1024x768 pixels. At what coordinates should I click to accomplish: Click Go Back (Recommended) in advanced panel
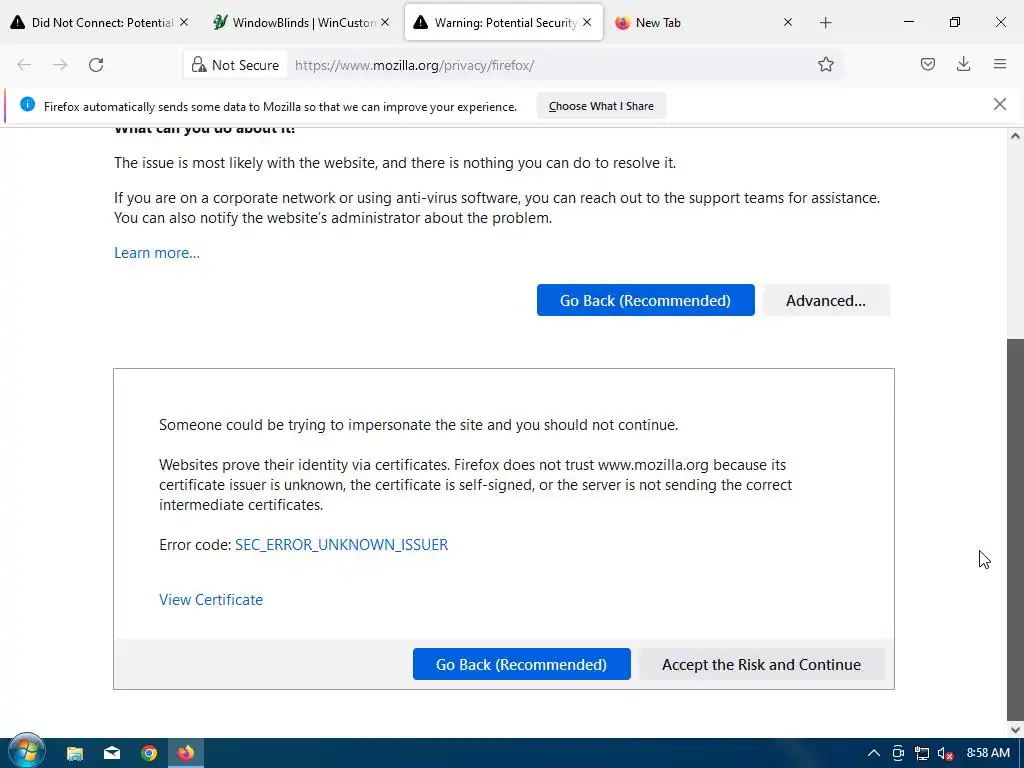[x=521, y=664]
